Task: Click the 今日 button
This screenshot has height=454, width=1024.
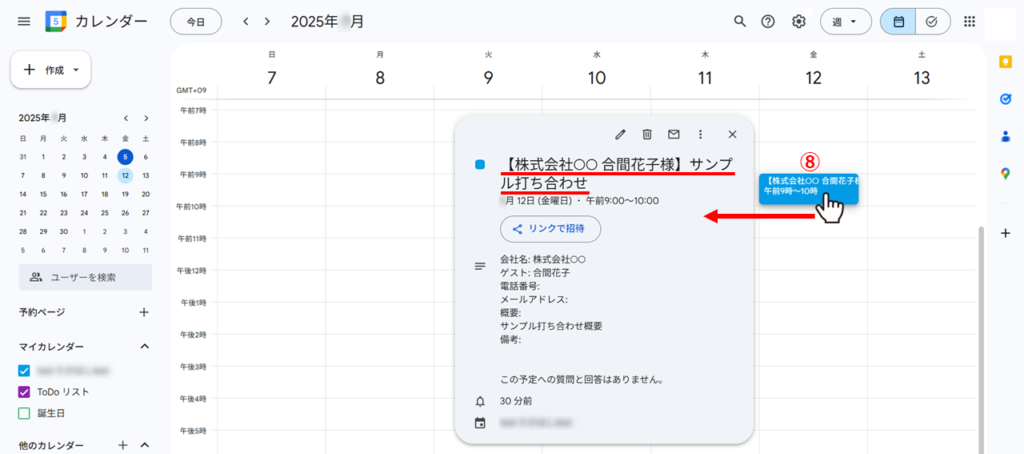Action: (x=196, y=21)
